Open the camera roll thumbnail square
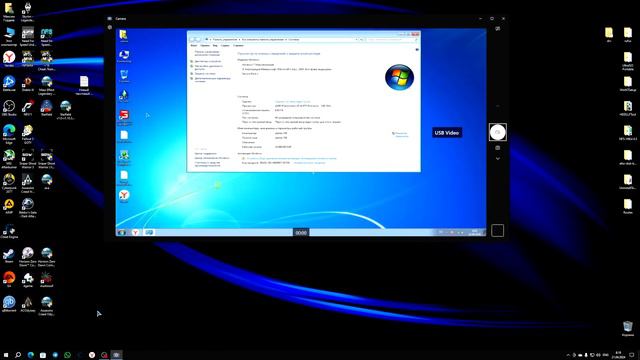Viewport: 640px width, 360px height. pos(498,231)
